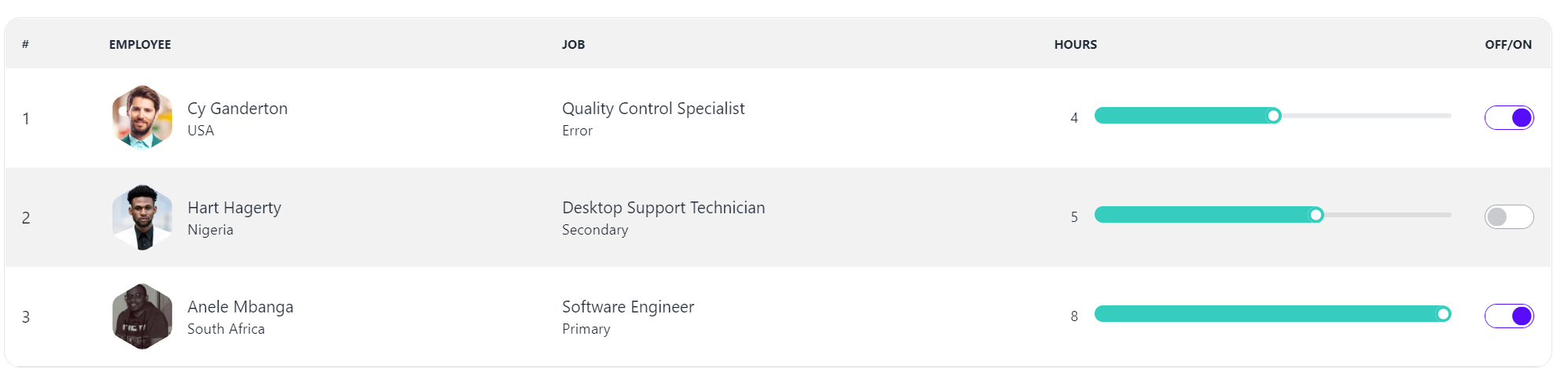
Task: Click the Quality Control Specialist job title
Action: point(653,109)
